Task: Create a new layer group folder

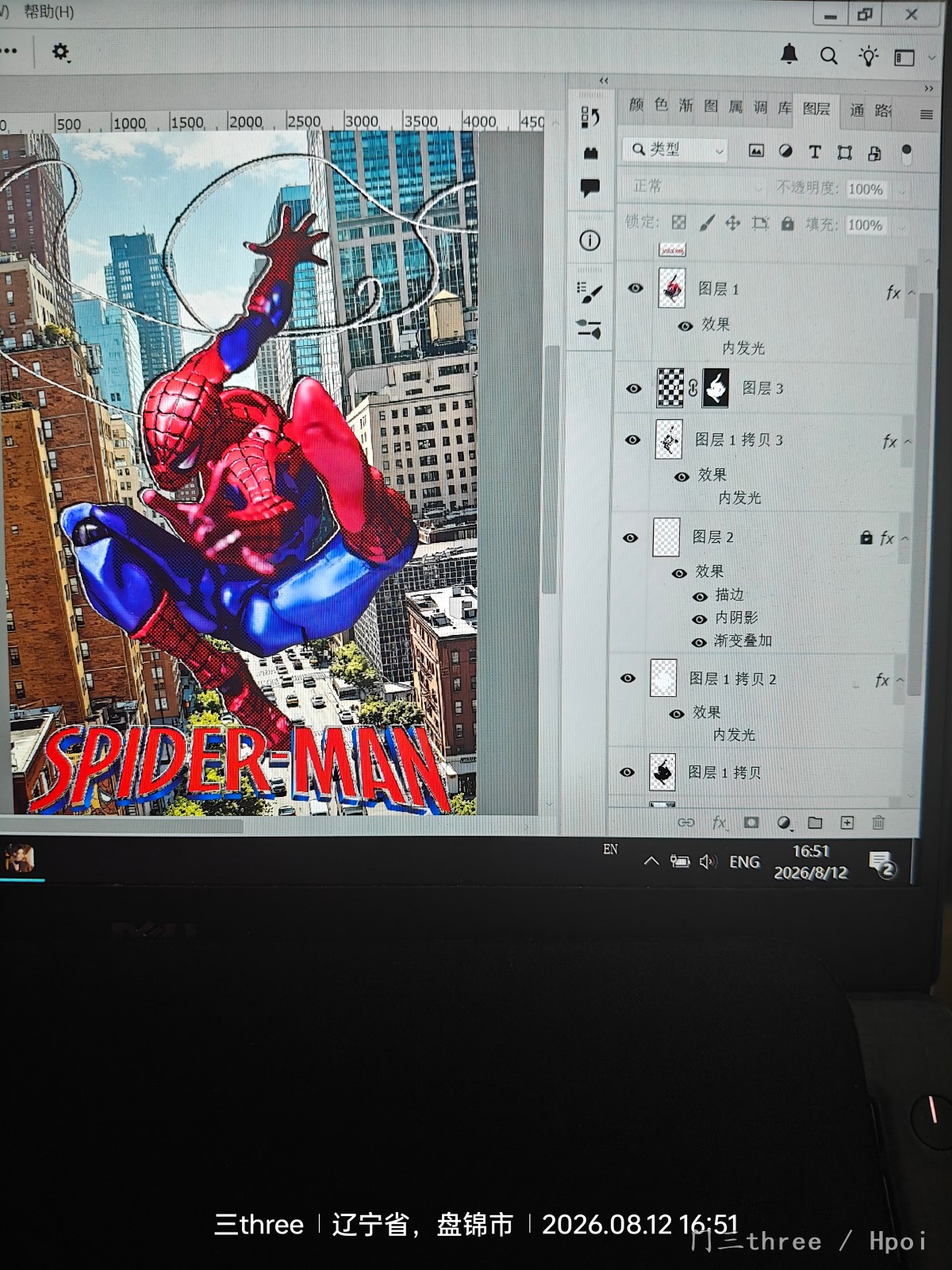Action: tap(815, 822)
